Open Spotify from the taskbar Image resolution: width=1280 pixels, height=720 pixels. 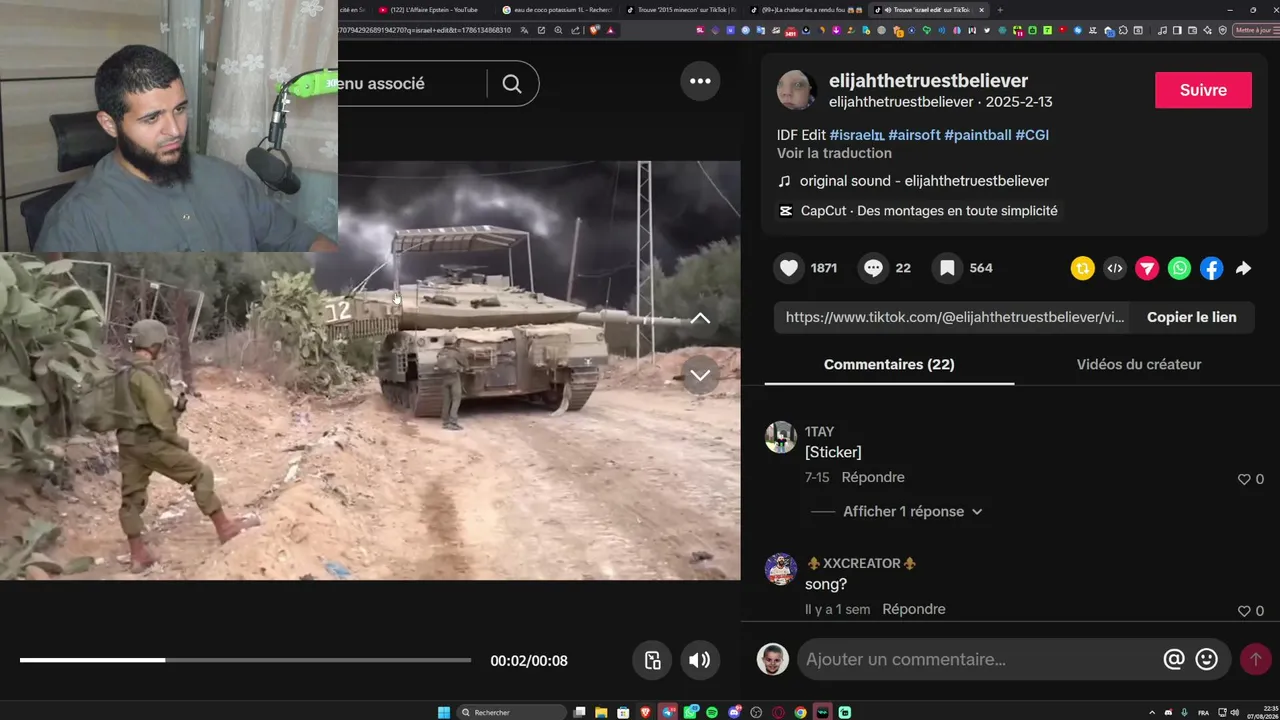(712, 712)
